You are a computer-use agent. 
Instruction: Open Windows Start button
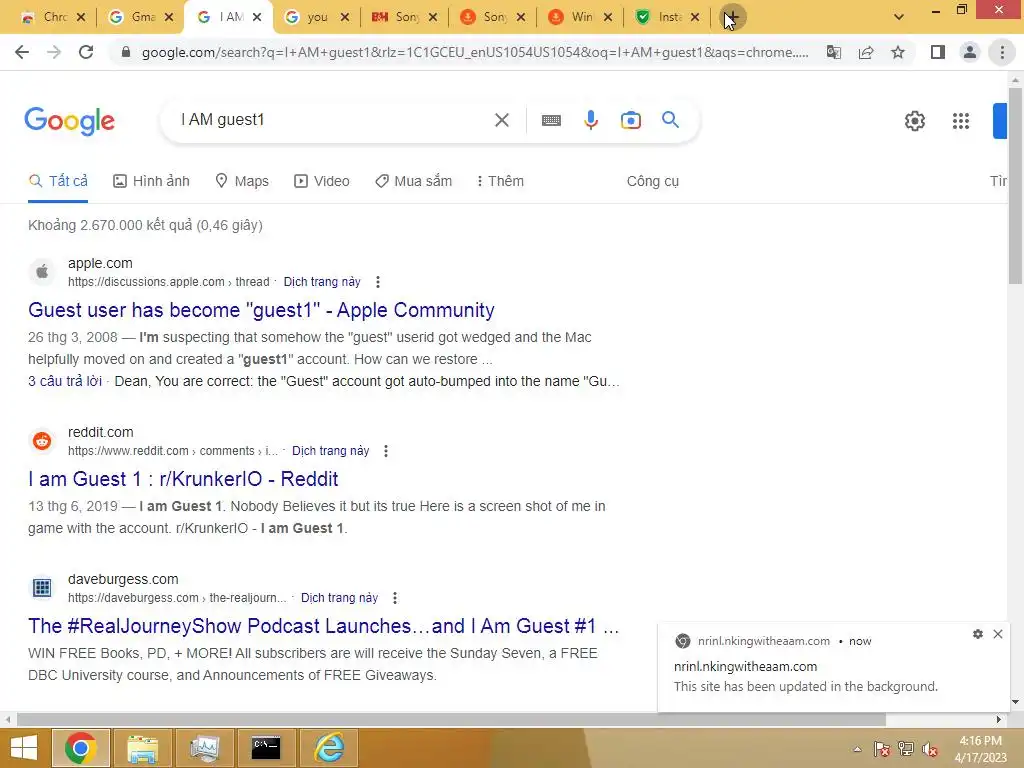pos(24,748)
